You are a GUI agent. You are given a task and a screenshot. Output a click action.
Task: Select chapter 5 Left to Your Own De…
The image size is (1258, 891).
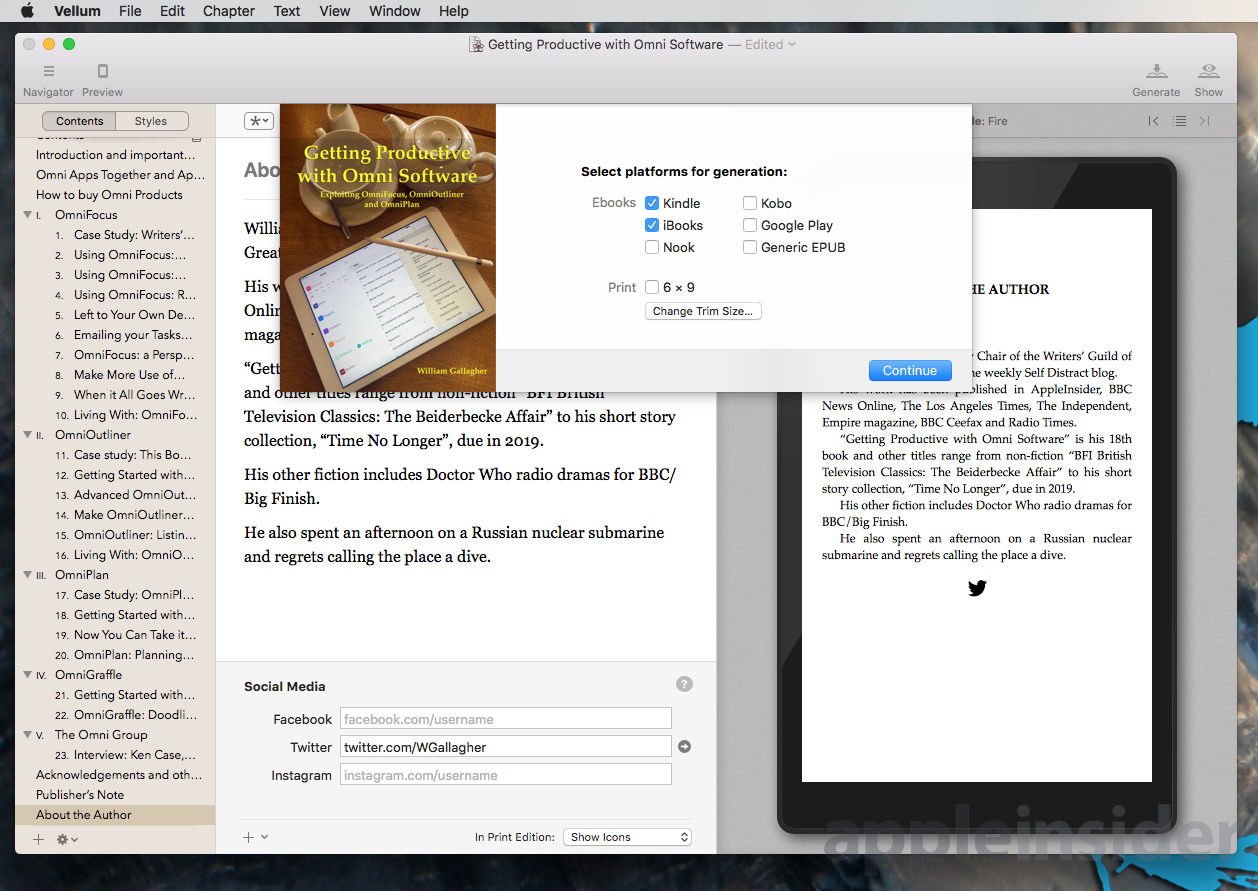(115, 315)
